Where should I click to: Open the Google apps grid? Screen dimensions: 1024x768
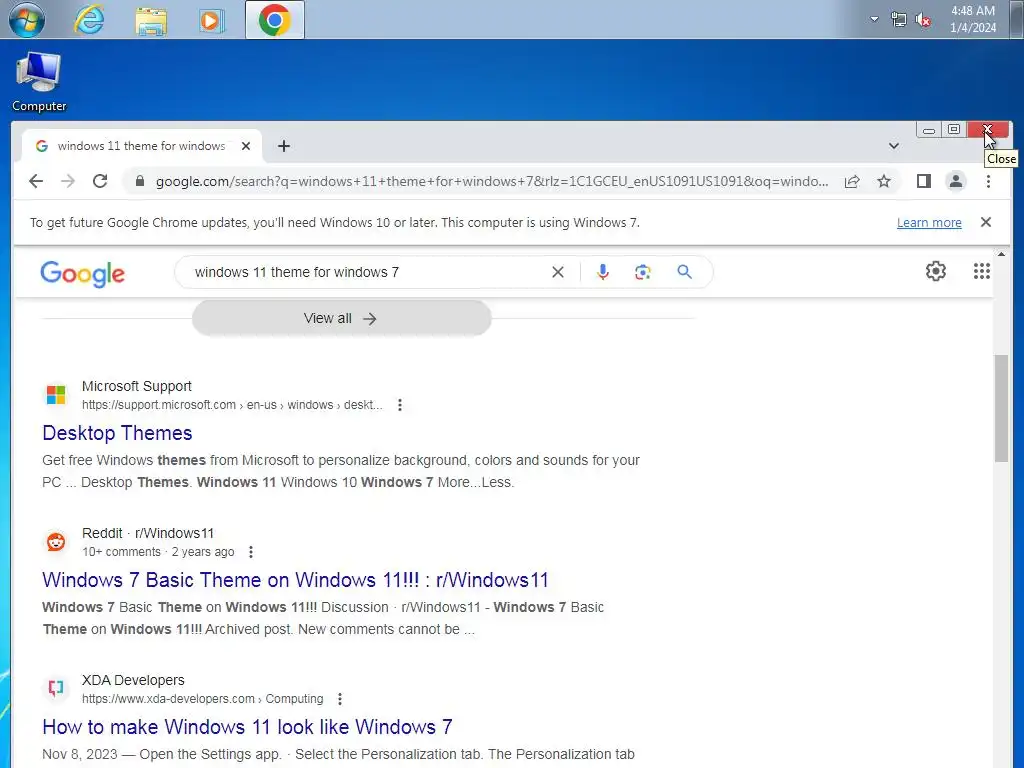click(982, 271)
